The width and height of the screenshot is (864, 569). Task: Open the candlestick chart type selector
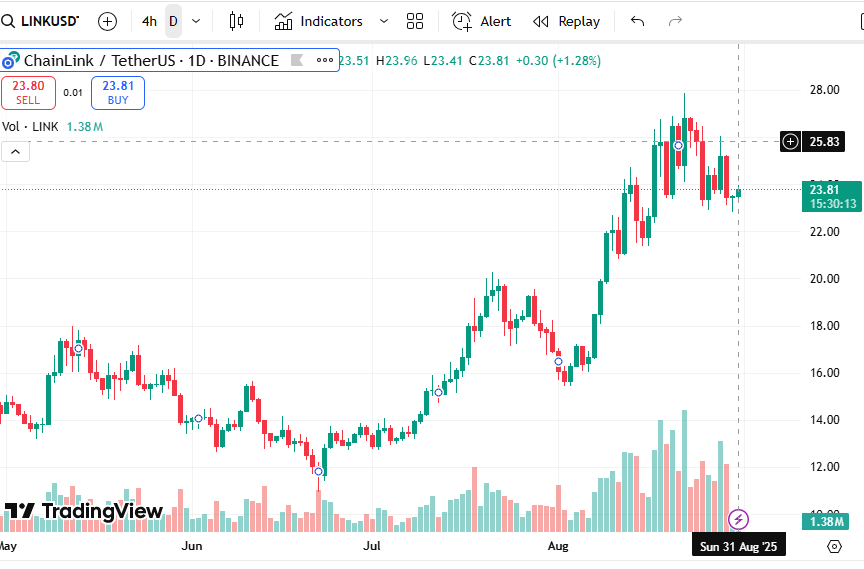coord(236,21)
